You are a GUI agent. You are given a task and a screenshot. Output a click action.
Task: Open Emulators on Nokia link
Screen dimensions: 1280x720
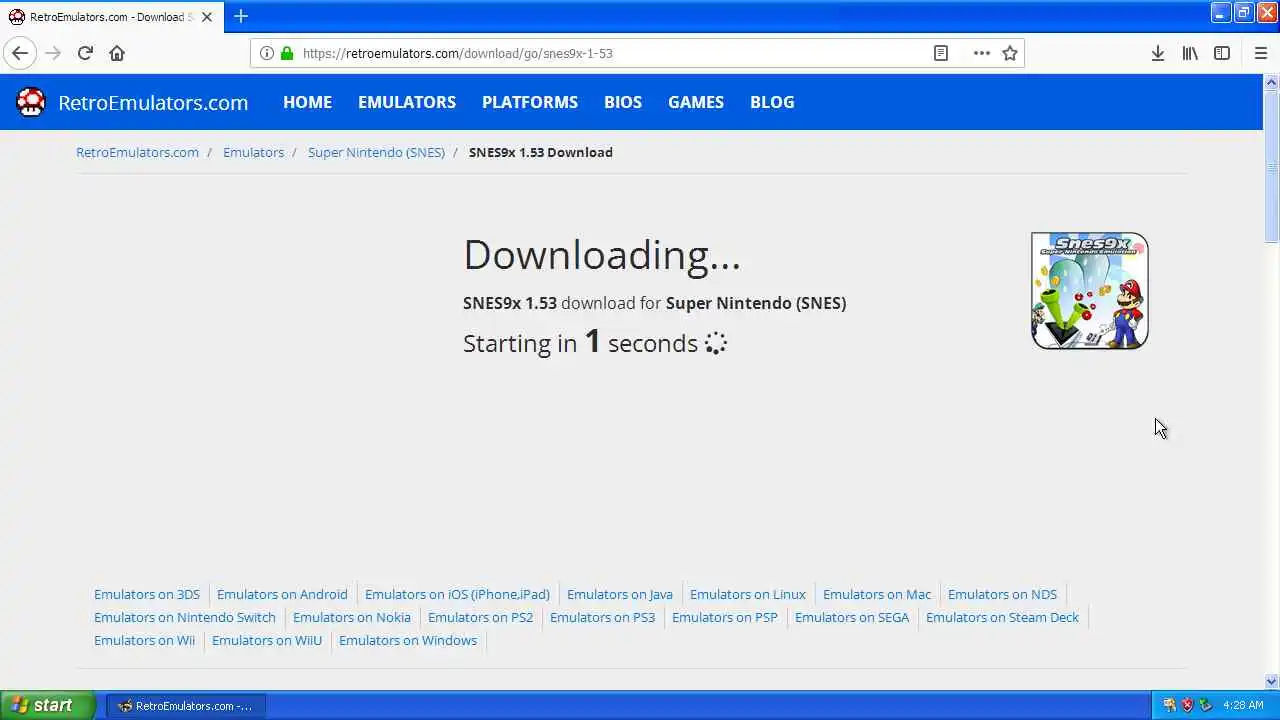click(x=352, y=617)
